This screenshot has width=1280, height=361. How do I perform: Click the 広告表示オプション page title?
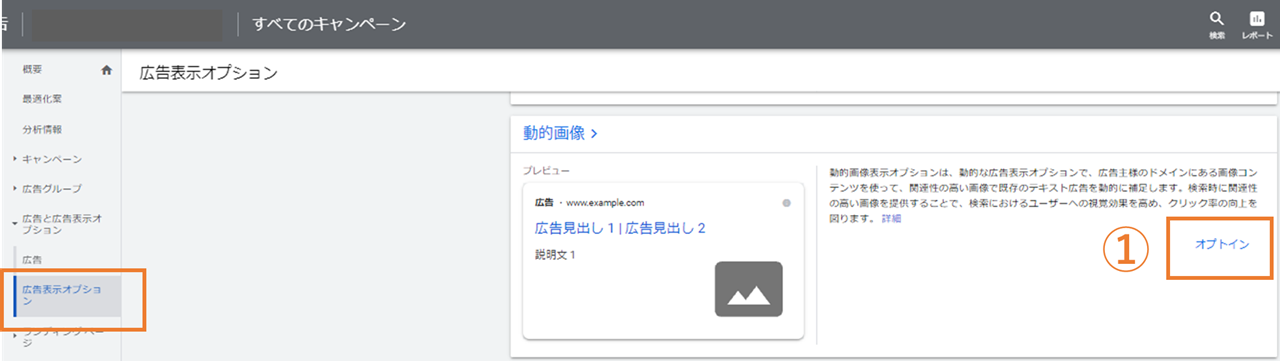click(208, 73)
